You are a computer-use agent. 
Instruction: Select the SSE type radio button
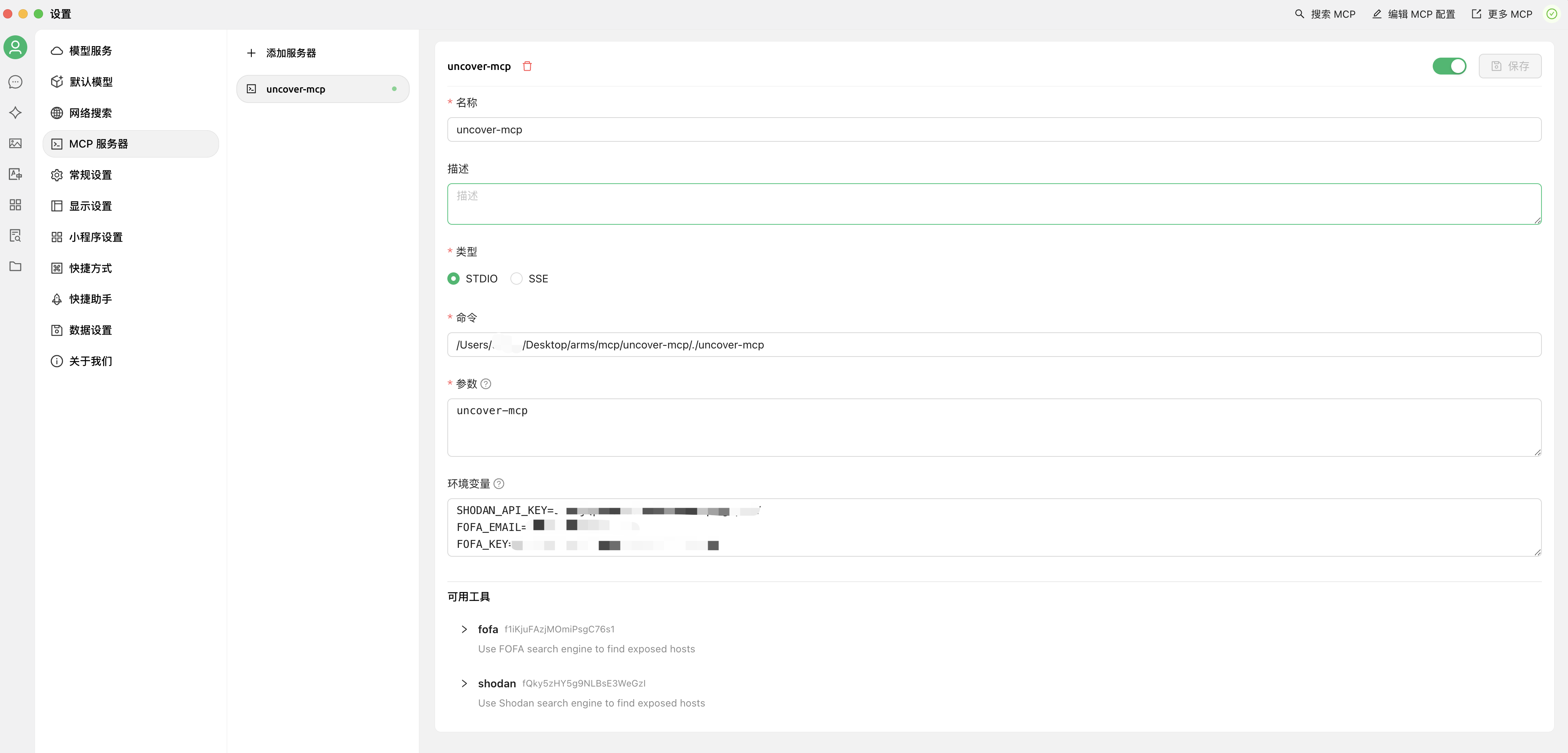(516, 279)
